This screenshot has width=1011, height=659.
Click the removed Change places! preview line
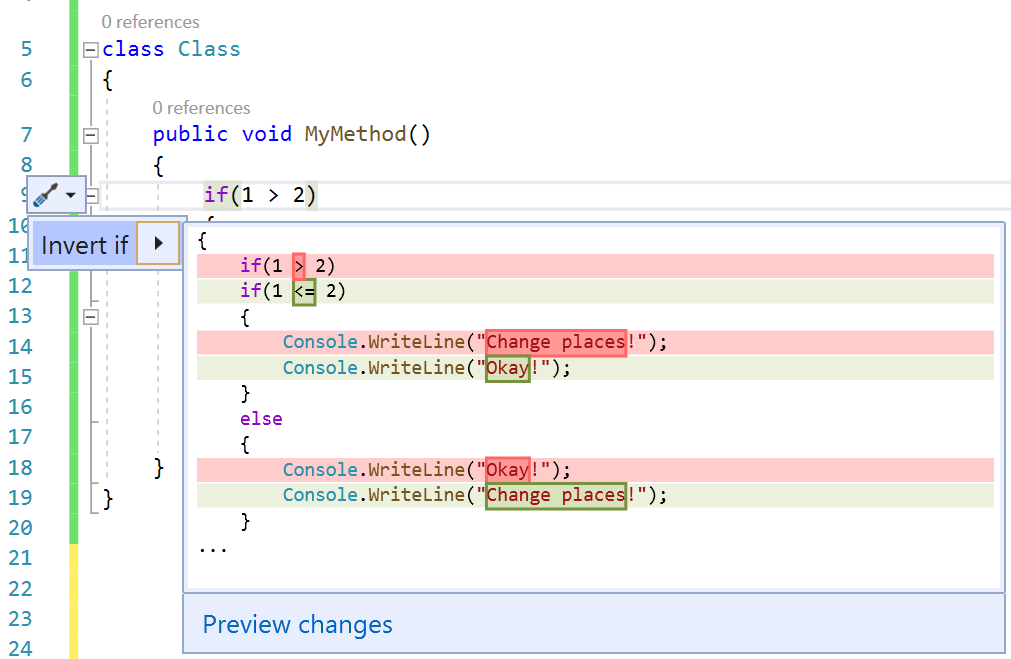click(x=595, y=342)
